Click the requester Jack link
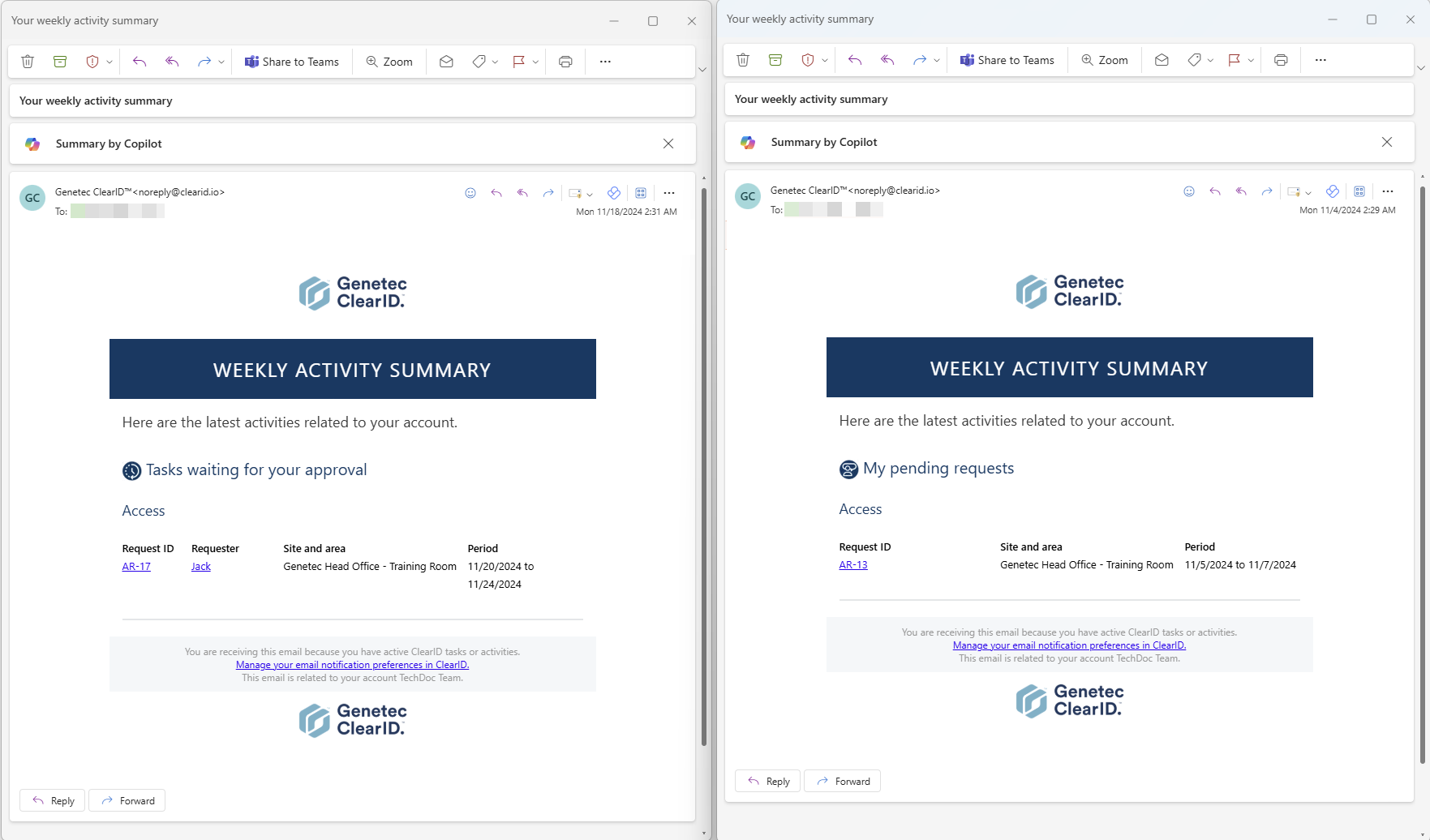The width and height of the screenshot is (1430, 840). (x=201, y=567)
